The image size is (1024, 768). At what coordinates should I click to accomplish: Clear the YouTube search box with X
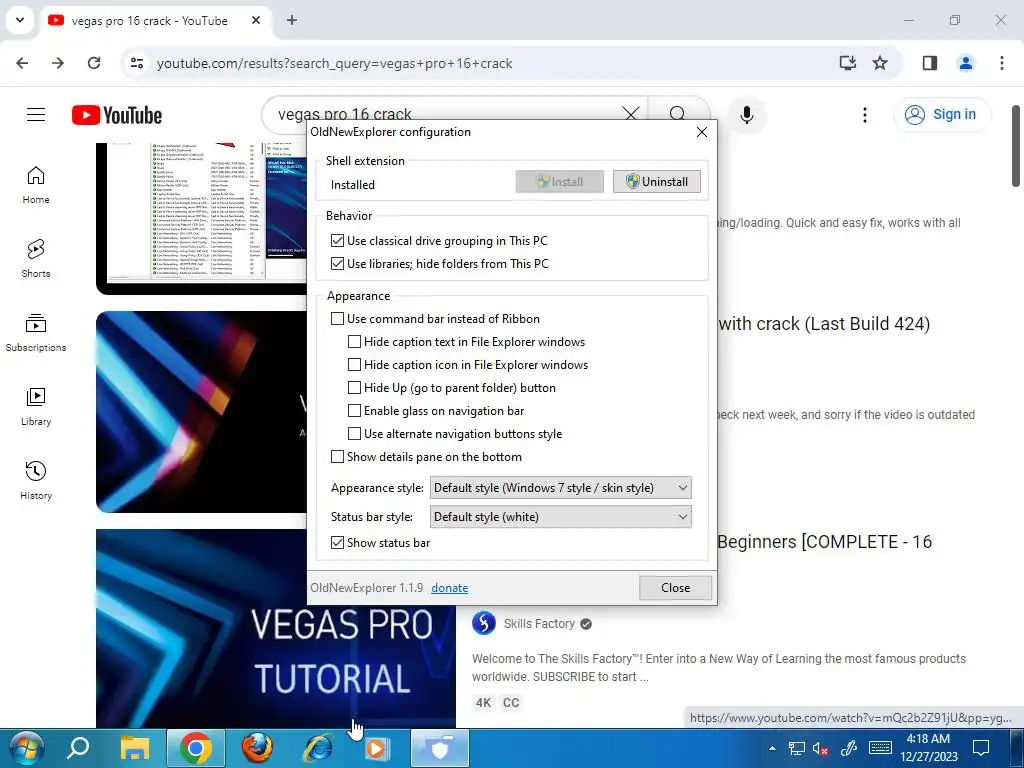[x=631, y=114]
